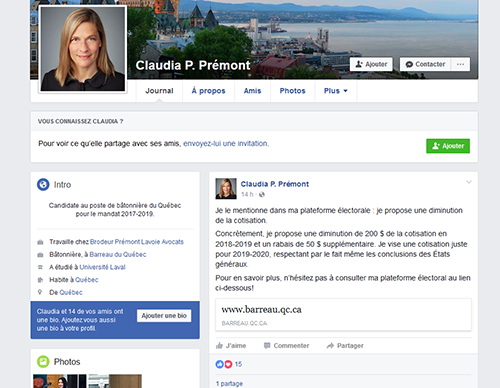Click the globe icon beside Intro
500x388 pixels.
(43, 184)
